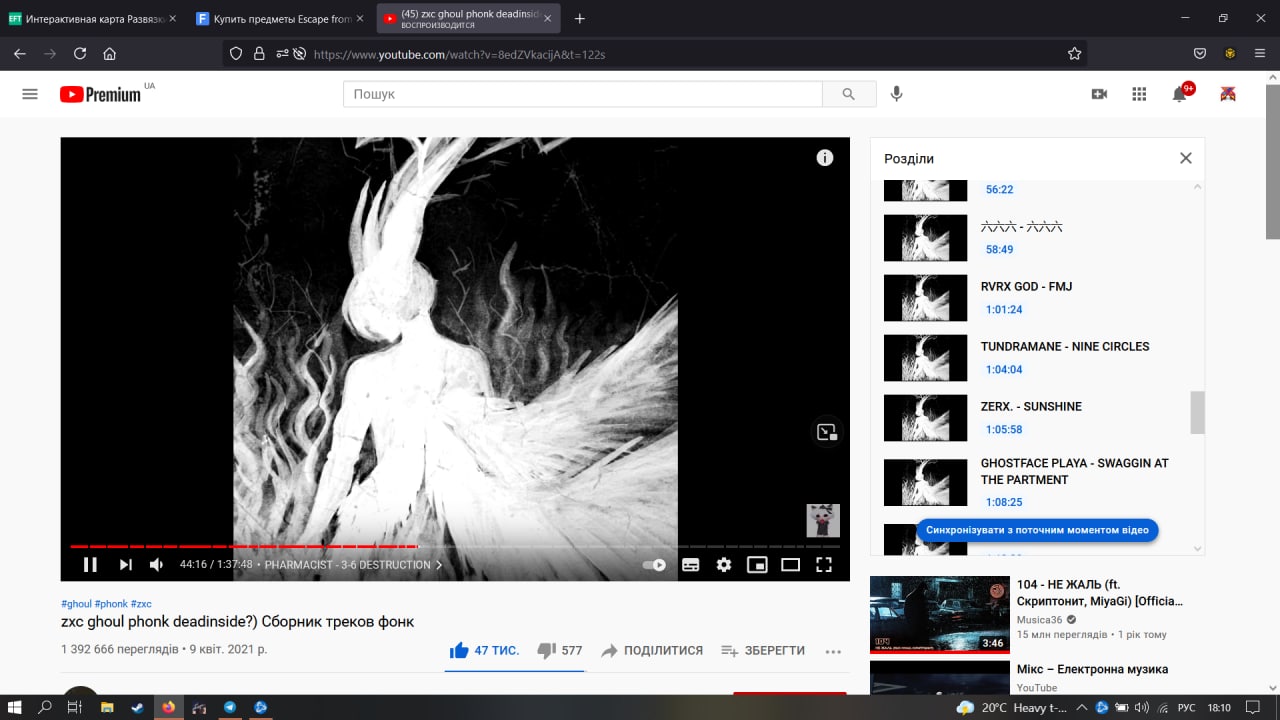Share the video via ПОДІЛИТИСЯ

[x=652, y=651]
